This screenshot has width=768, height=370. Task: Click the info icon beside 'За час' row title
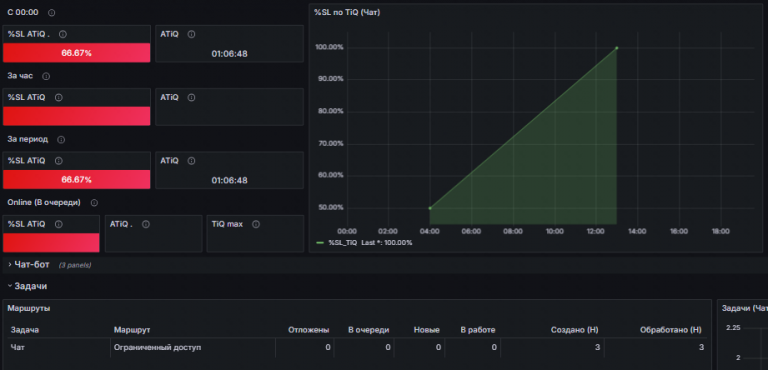pos(46,76)
